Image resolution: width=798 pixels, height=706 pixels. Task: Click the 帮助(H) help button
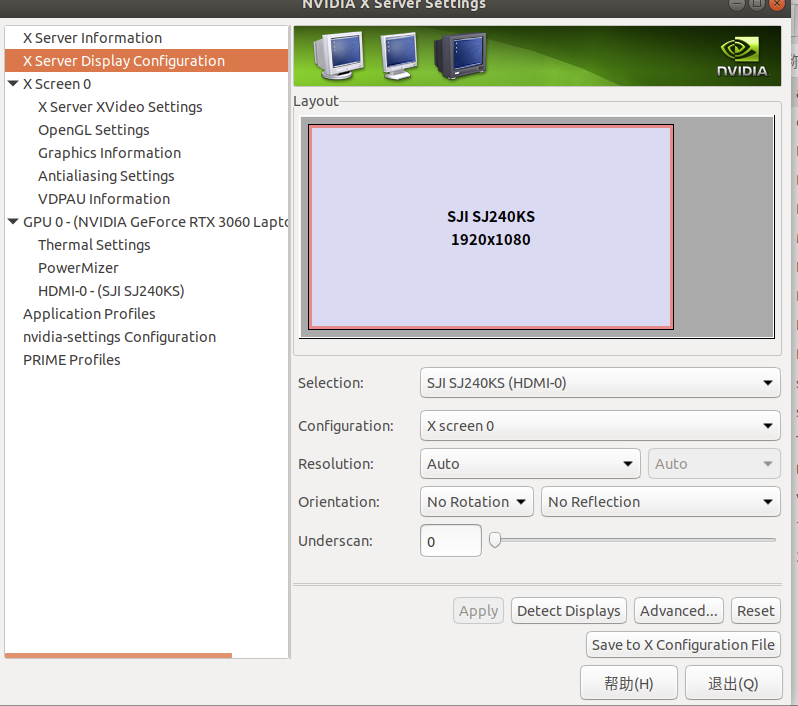629,683
